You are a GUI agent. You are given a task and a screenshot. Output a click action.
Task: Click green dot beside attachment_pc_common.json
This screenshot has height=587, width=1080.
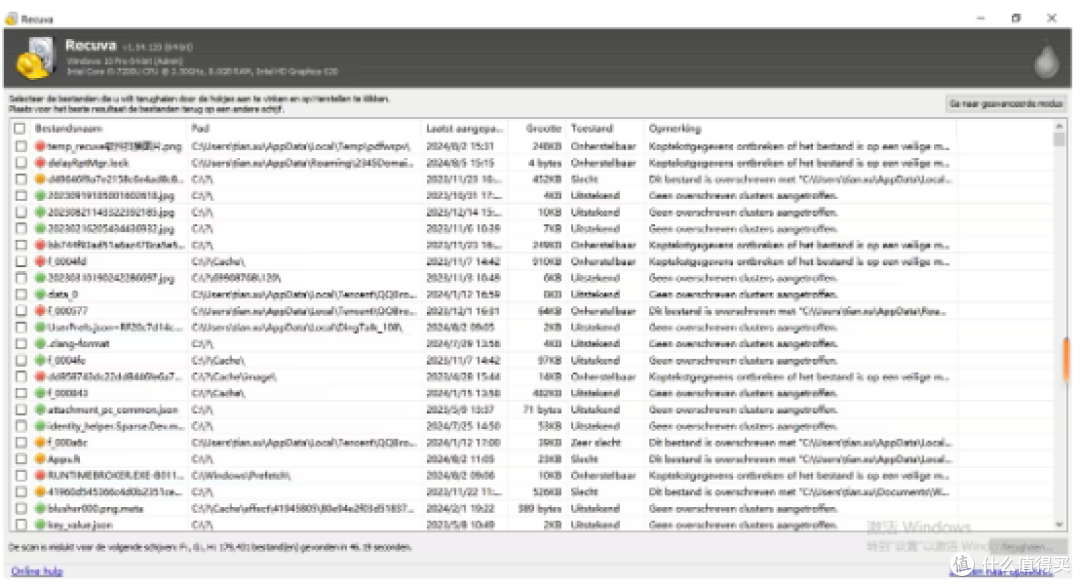(x=41, y=410)
